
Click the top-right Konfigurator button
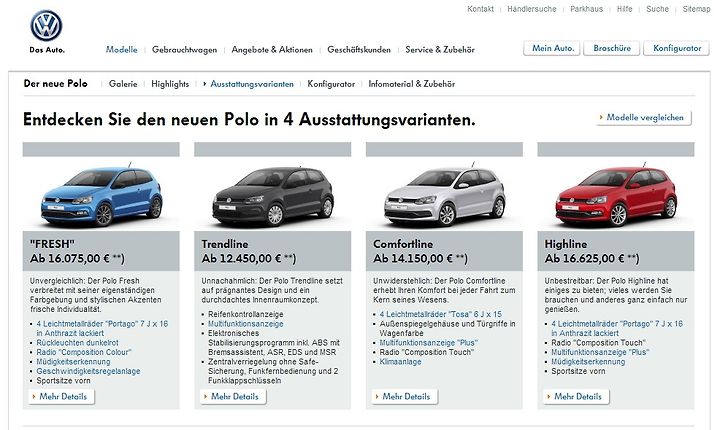pyautogui.click(x=676, y=48)
